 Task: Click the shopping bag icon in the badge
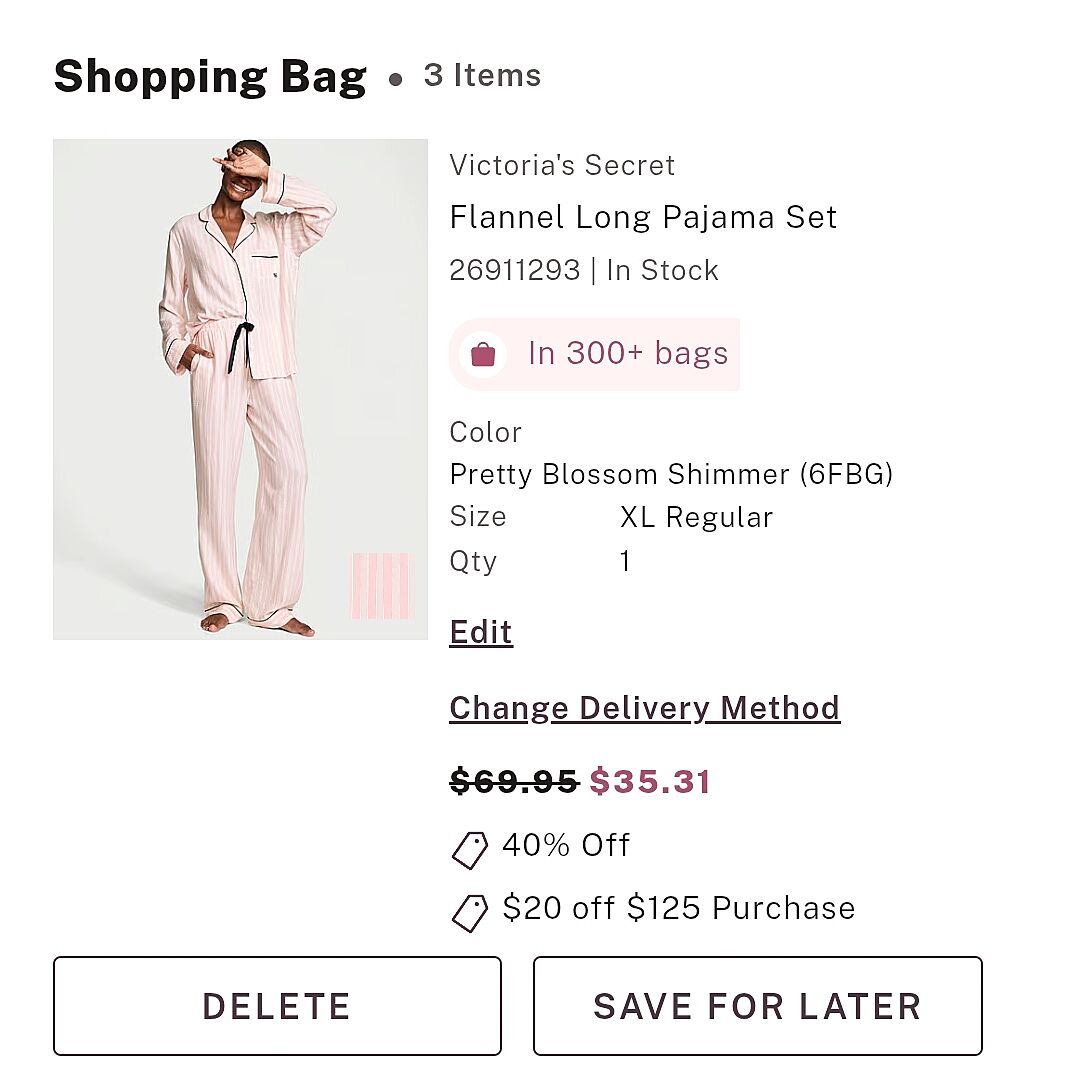[483, 354]
